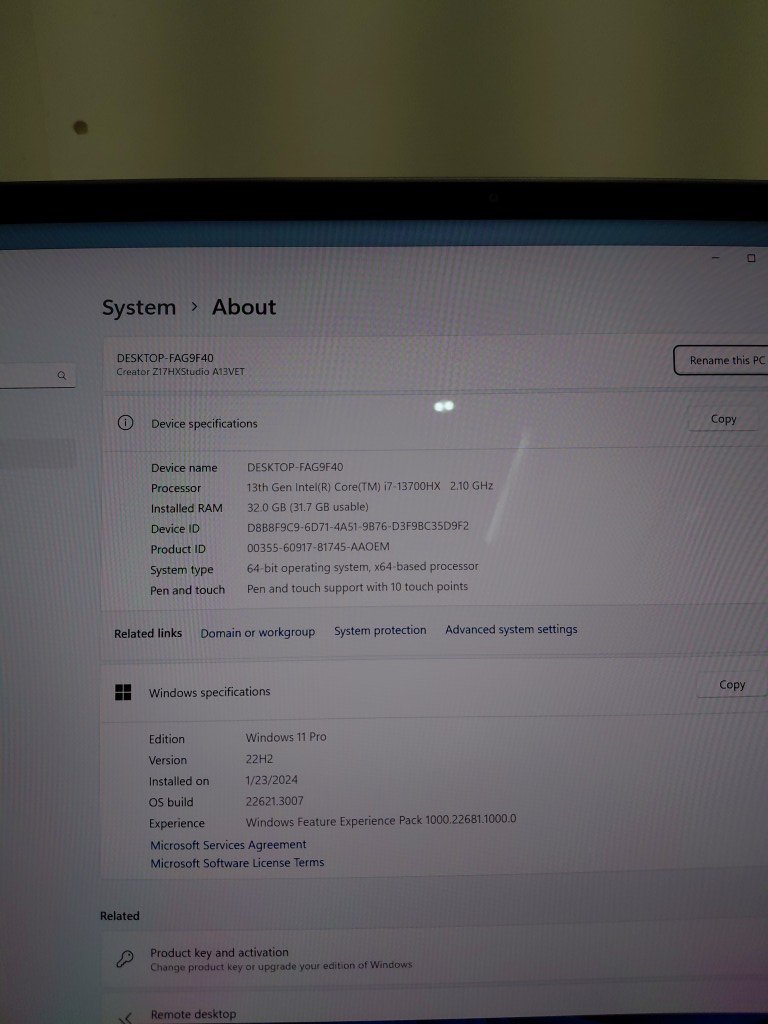Click the breadcrumb chevron between System and About

pyautogui.click(x=194, y=307)
